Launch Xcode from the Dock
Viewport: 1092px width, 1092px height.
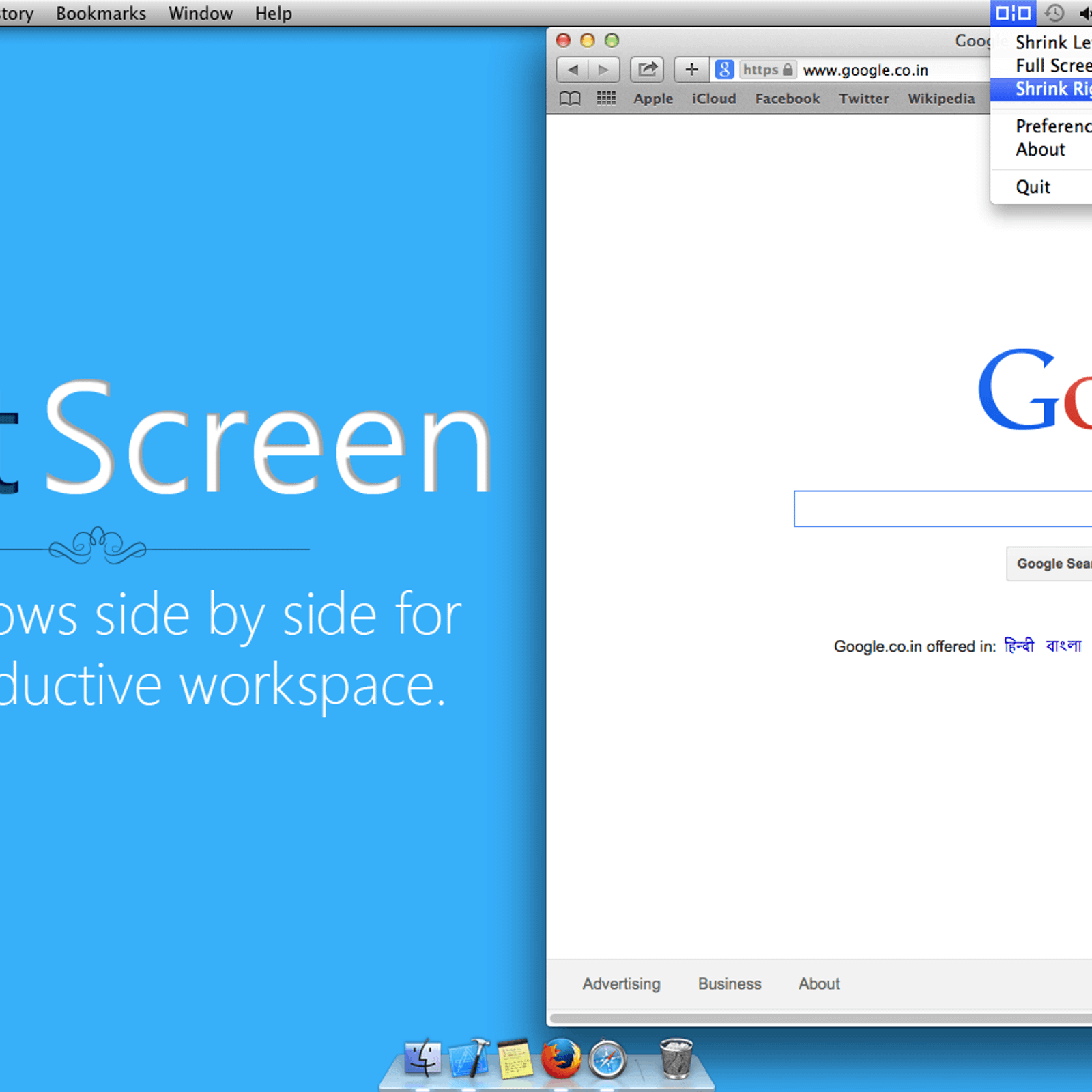tap(469, 1058)
